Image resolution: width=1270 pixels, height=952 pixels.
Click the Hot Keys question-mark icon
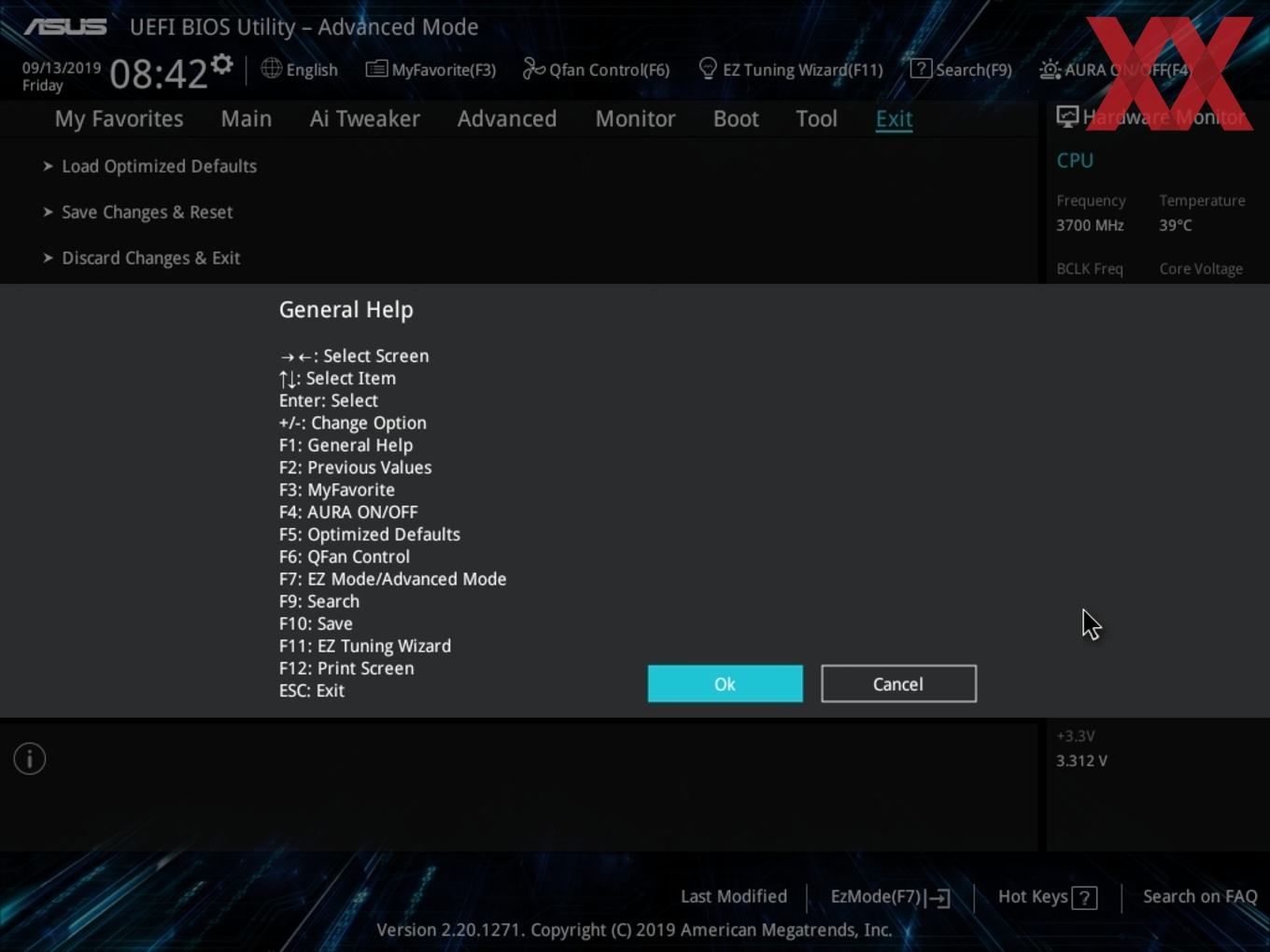1084,898
